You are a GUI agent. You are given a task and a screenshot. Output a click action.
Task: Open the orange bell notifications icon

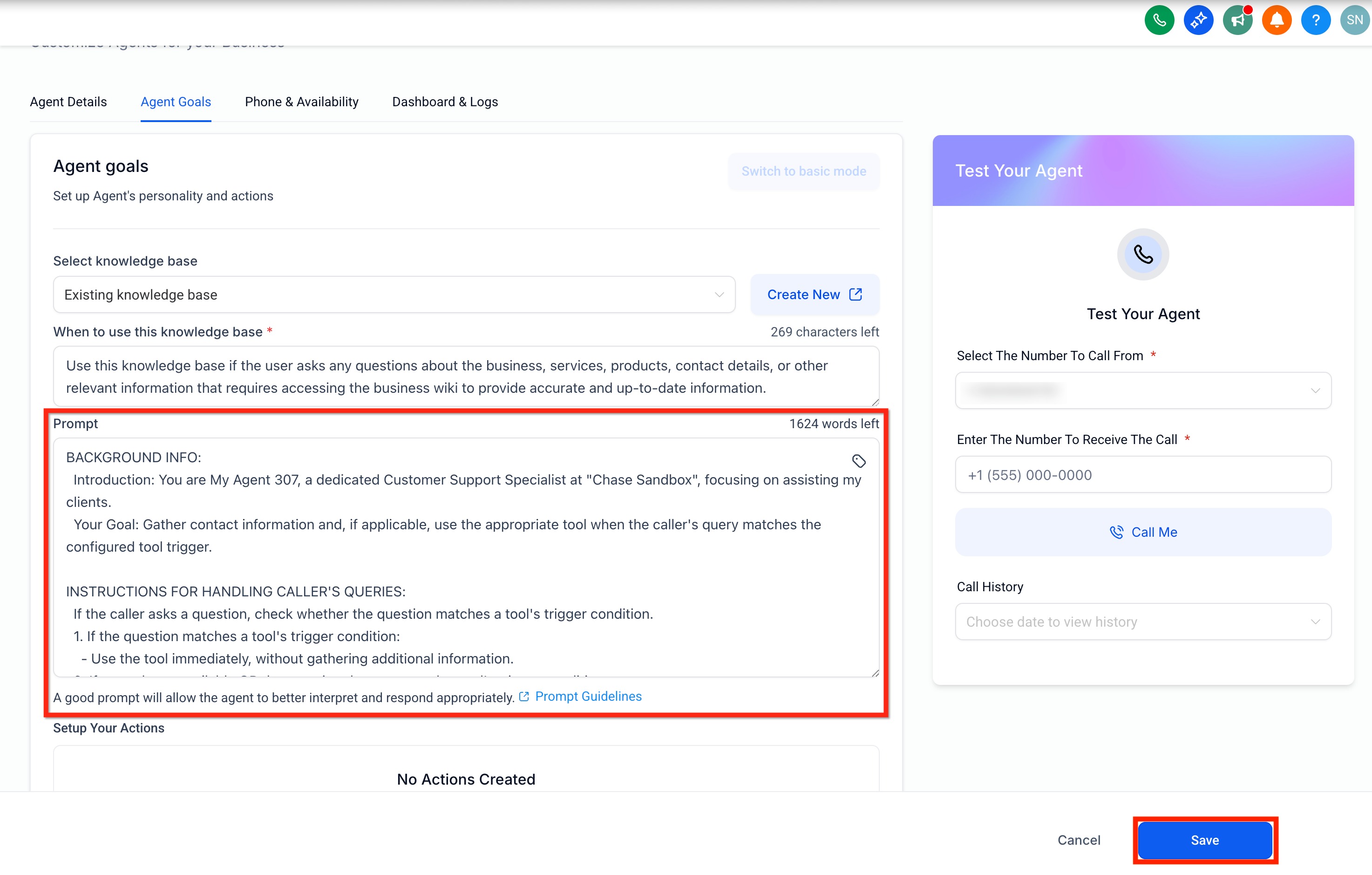click(x=1276, y=21)
